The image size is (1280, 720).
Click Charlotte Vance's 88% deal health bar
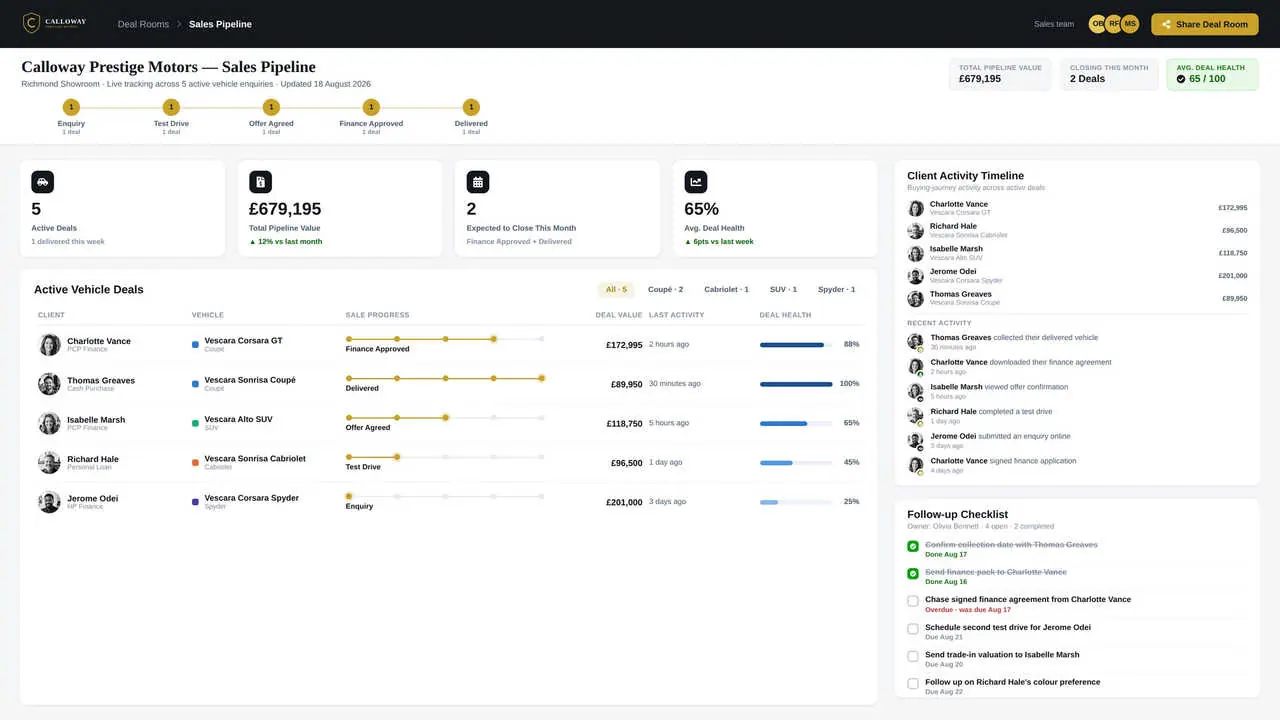pyautogui.click(x=796, y=345)
